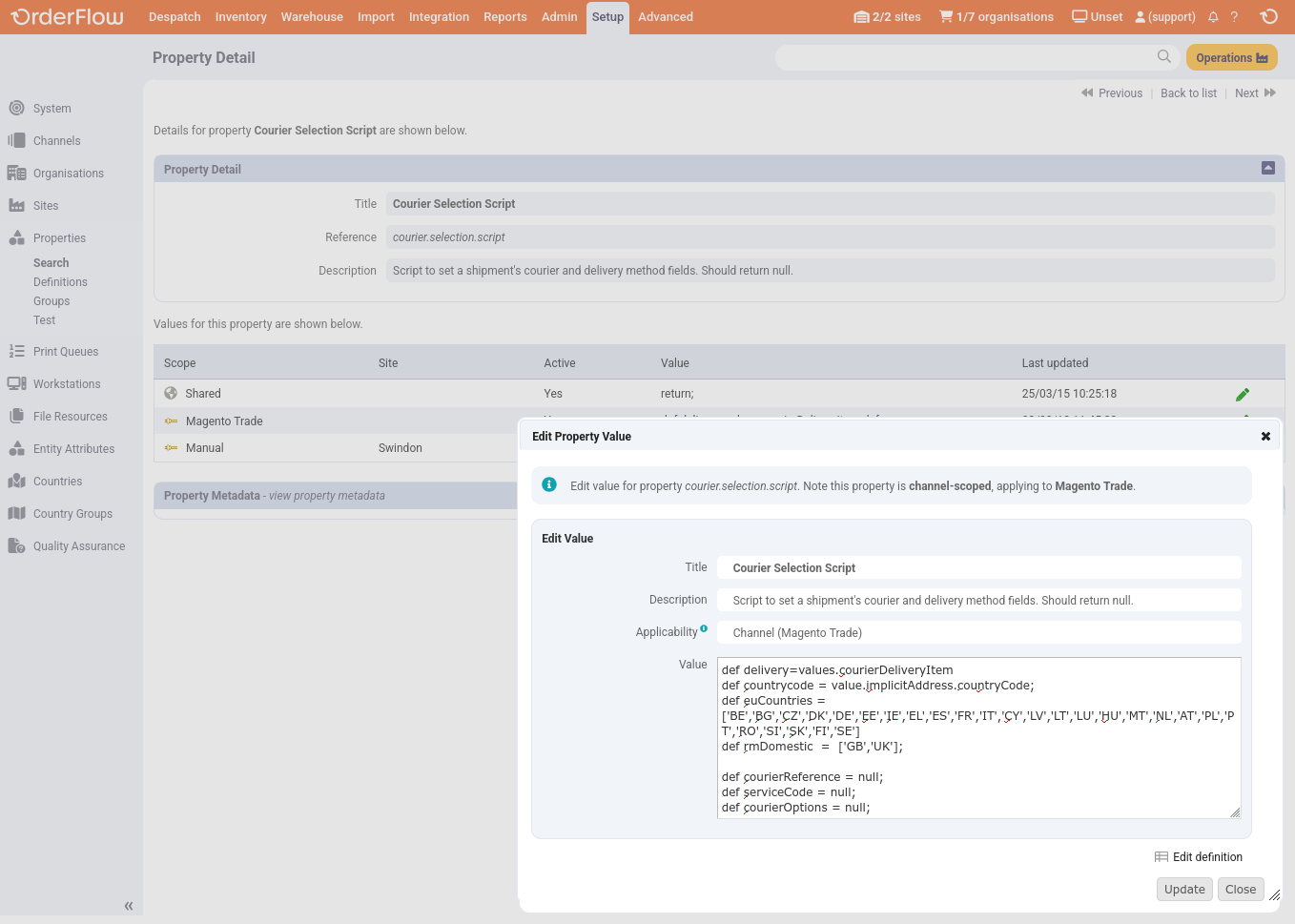
Task: Collapse the left sidebar
Action: click(x=129, y=906)
